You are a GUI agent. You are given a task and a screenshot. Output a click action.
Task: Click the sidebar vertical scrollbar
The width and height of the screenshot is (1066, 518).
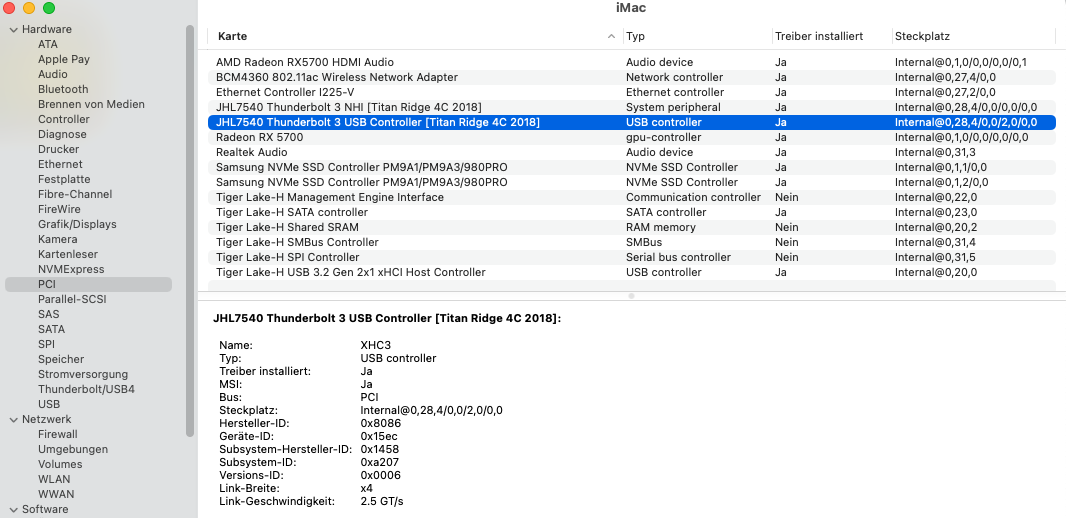(190, 230)
